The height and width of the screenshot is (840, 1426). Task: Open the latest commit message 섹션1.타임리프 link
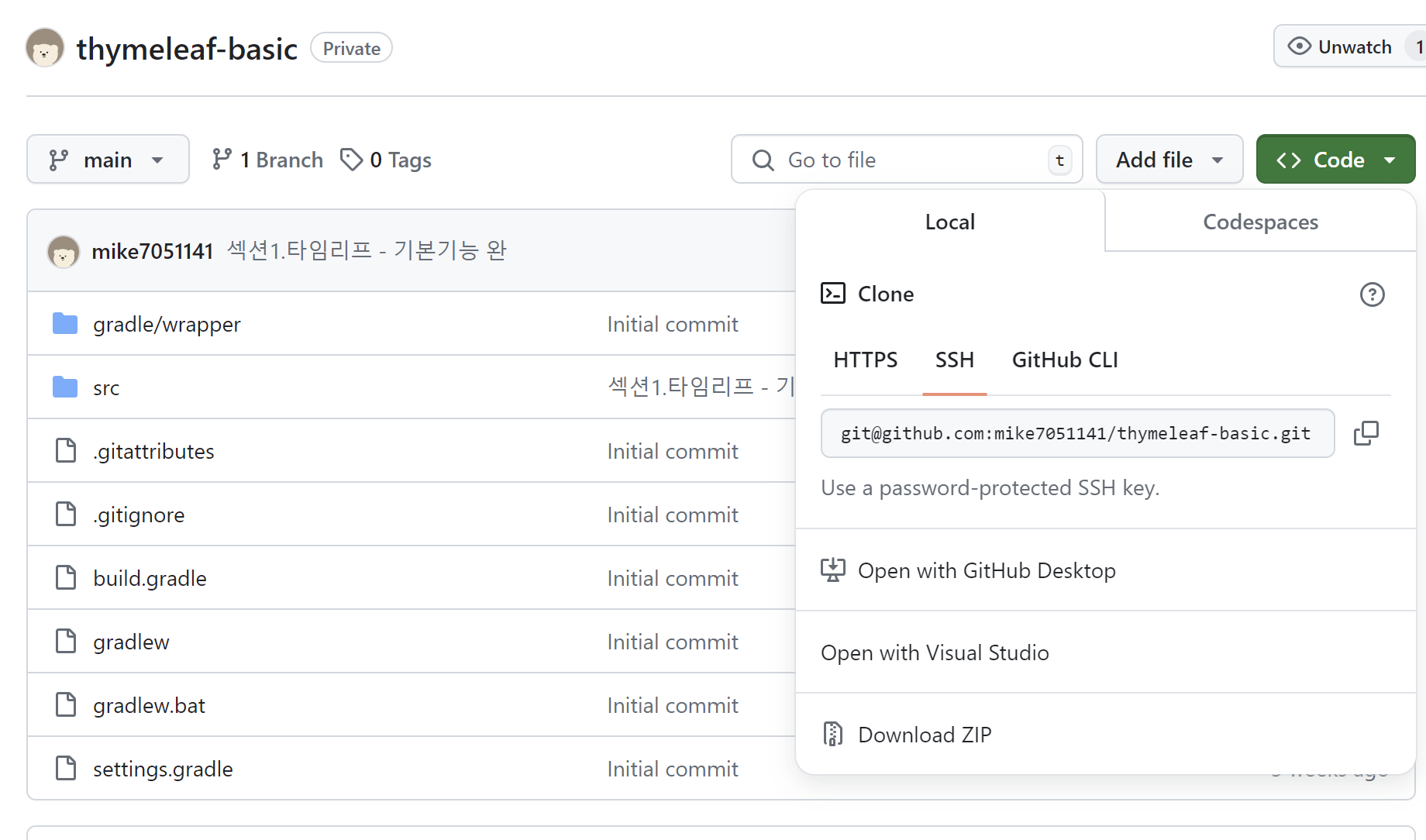click(367, 250)
